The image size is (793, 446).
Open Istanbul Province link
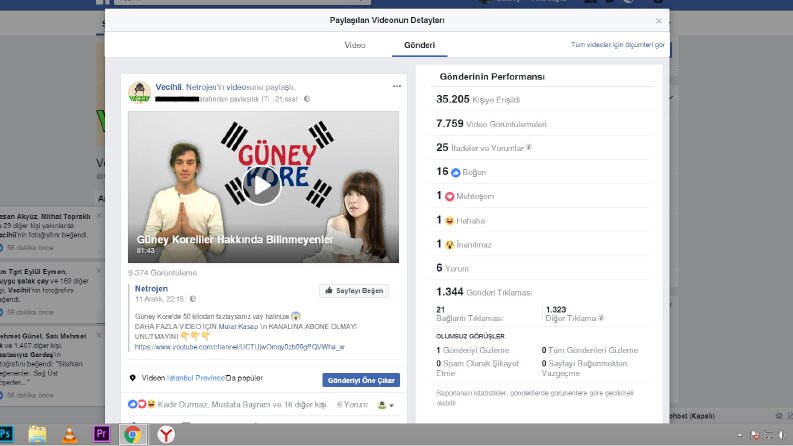click(x=196, y=378)
